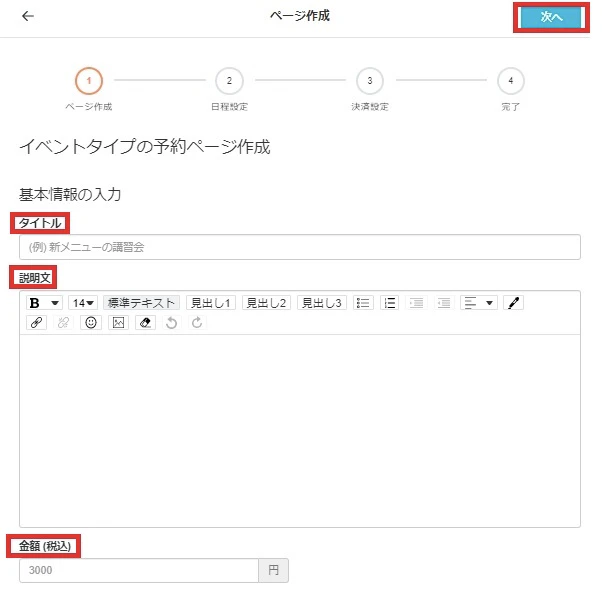The image size is (602, 599).
Task: Open the emoji picker
Action: tap(91, 323)
